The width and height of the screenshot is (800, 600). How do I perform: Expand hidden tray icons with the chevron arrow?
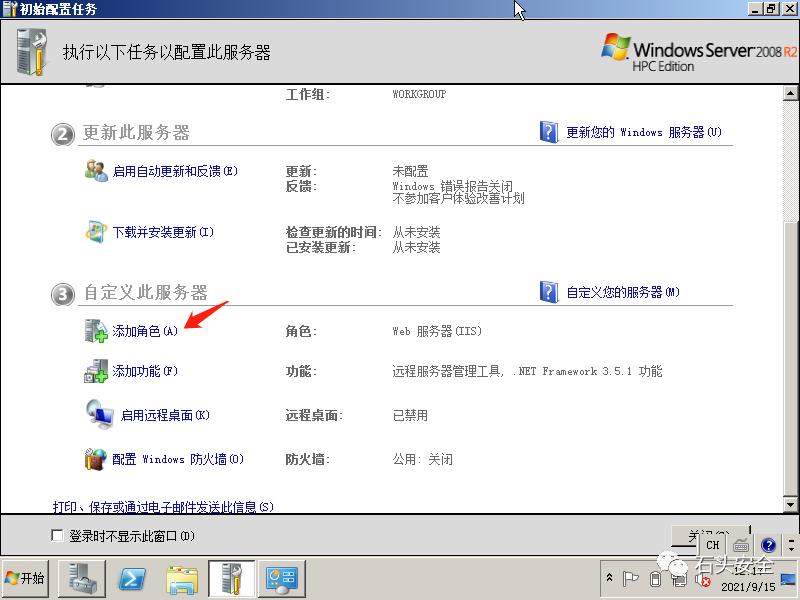point(610,576)
